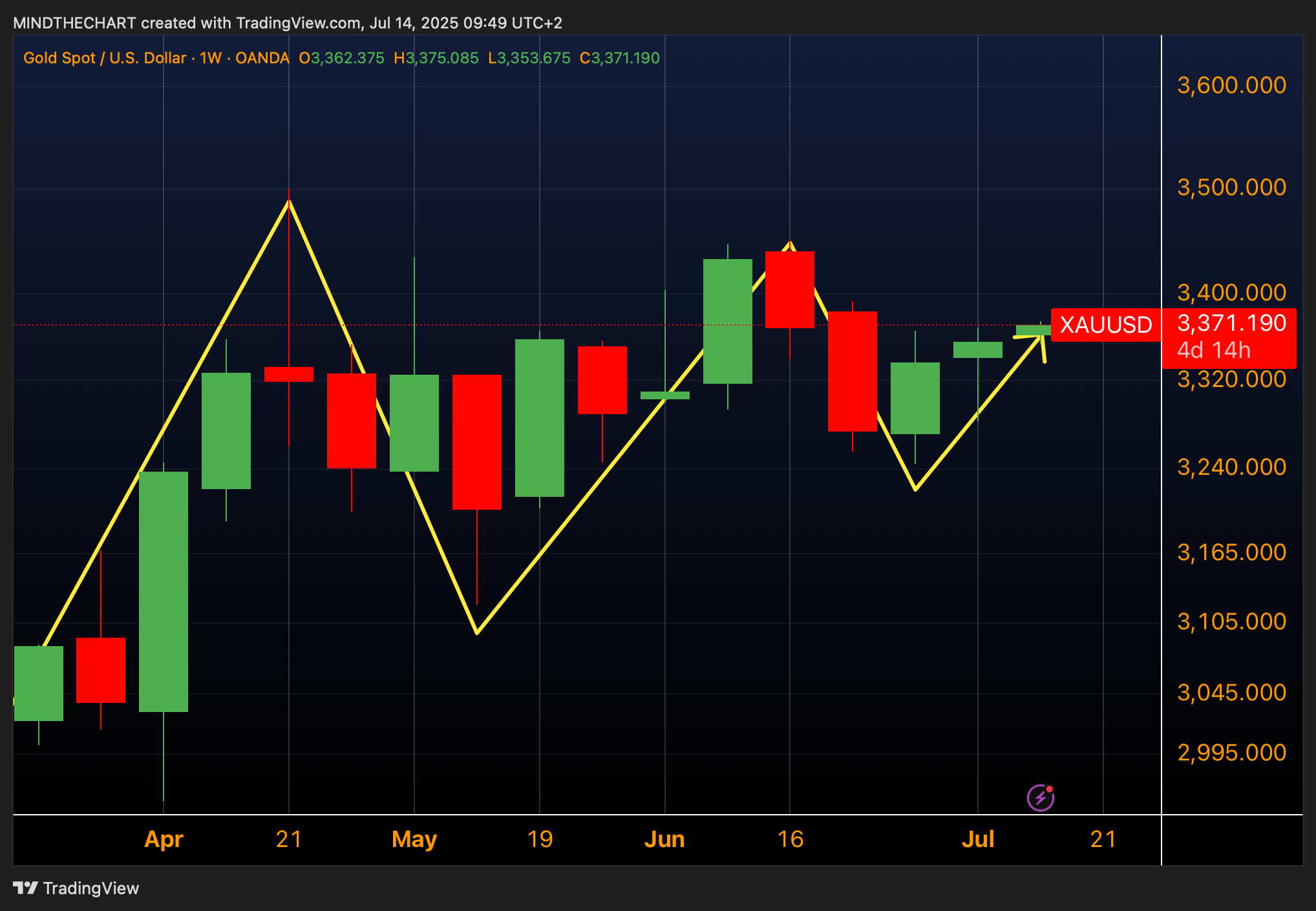This screenshot has height=911, width=1316.
Task: Click the latest small green candle at the price line
Action: tap(1033, 330)
